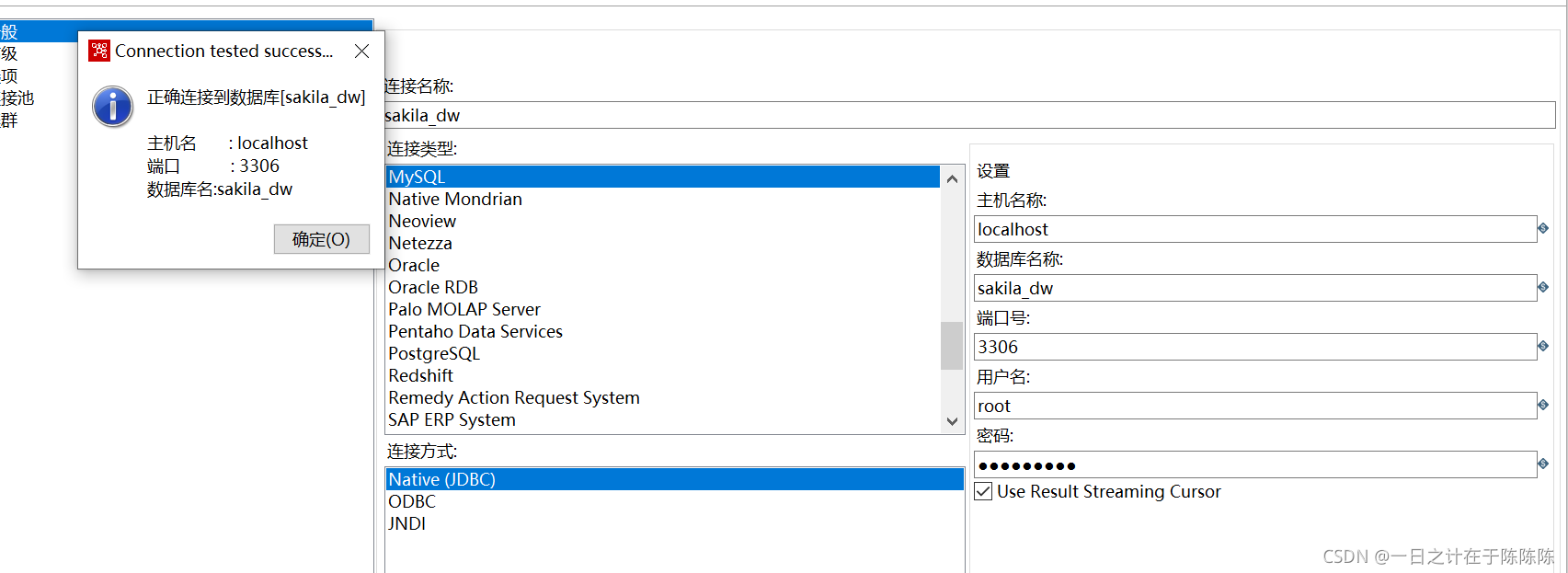1568x573 pixels.
Task: Select Redshift connection type
Action: coord(662,375)
